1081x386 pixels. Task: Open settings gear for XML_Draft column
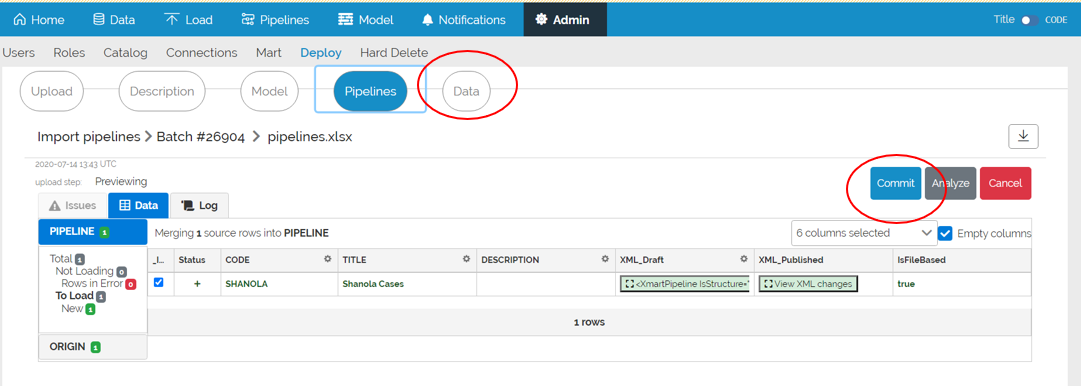(x=744, y=260)
